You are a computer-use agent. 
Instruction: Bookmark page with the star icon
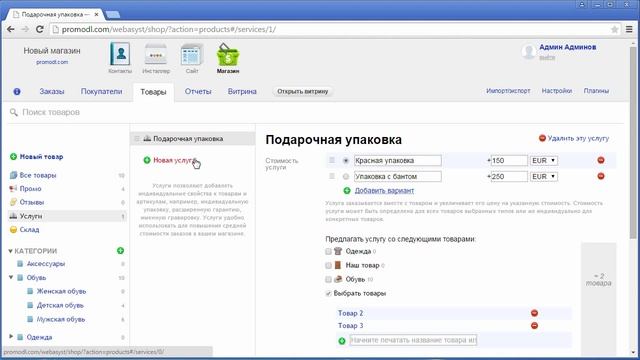click(615, 29)
